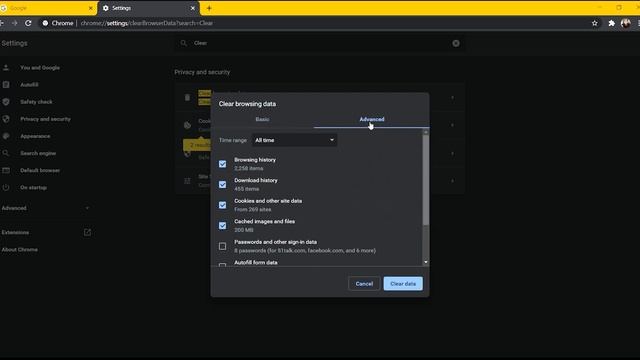Open the Time range dropdown
This screenshot has width=640, height=360.
(294, 140)
